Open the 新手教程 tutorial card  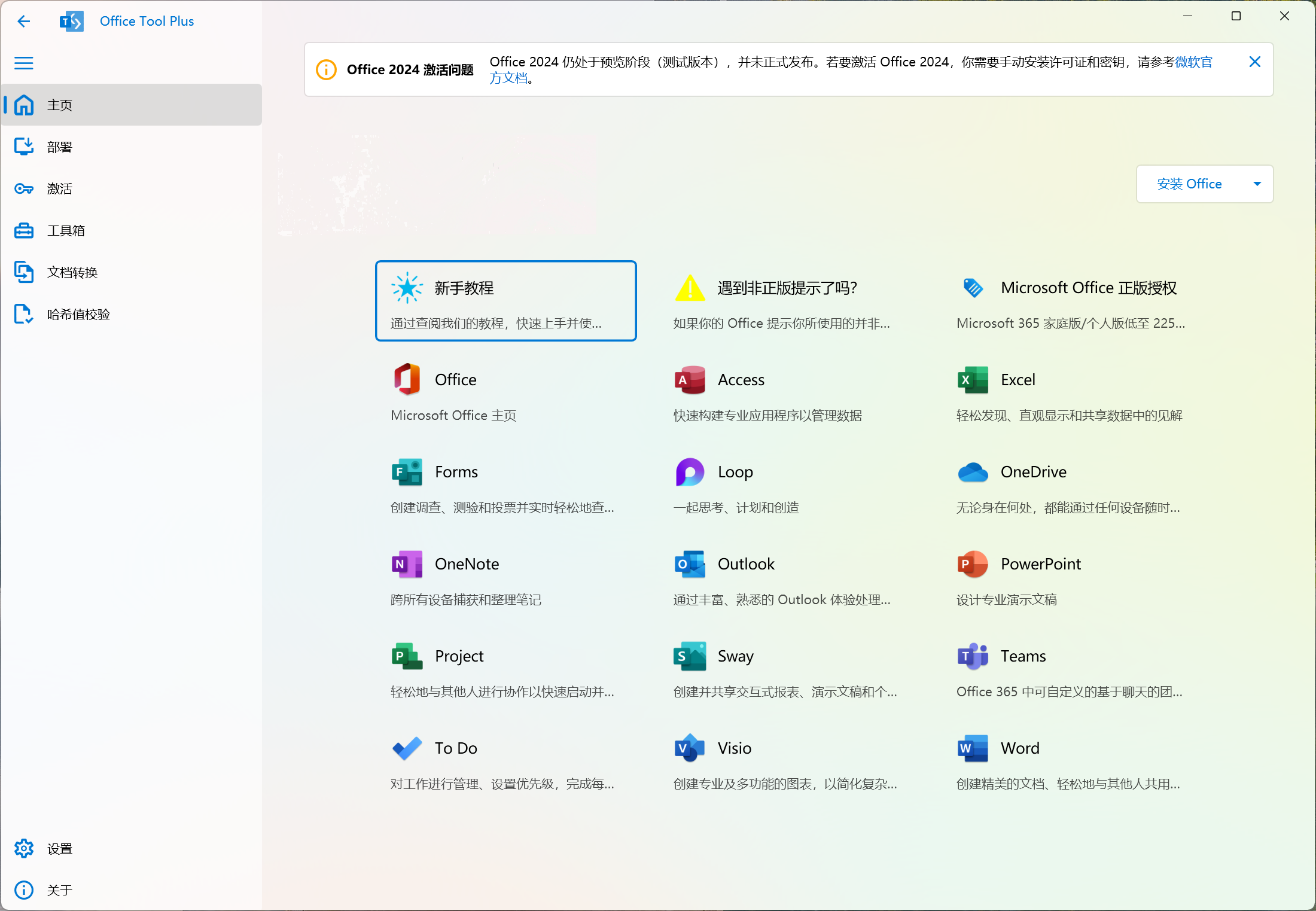(x=506, y=301)
